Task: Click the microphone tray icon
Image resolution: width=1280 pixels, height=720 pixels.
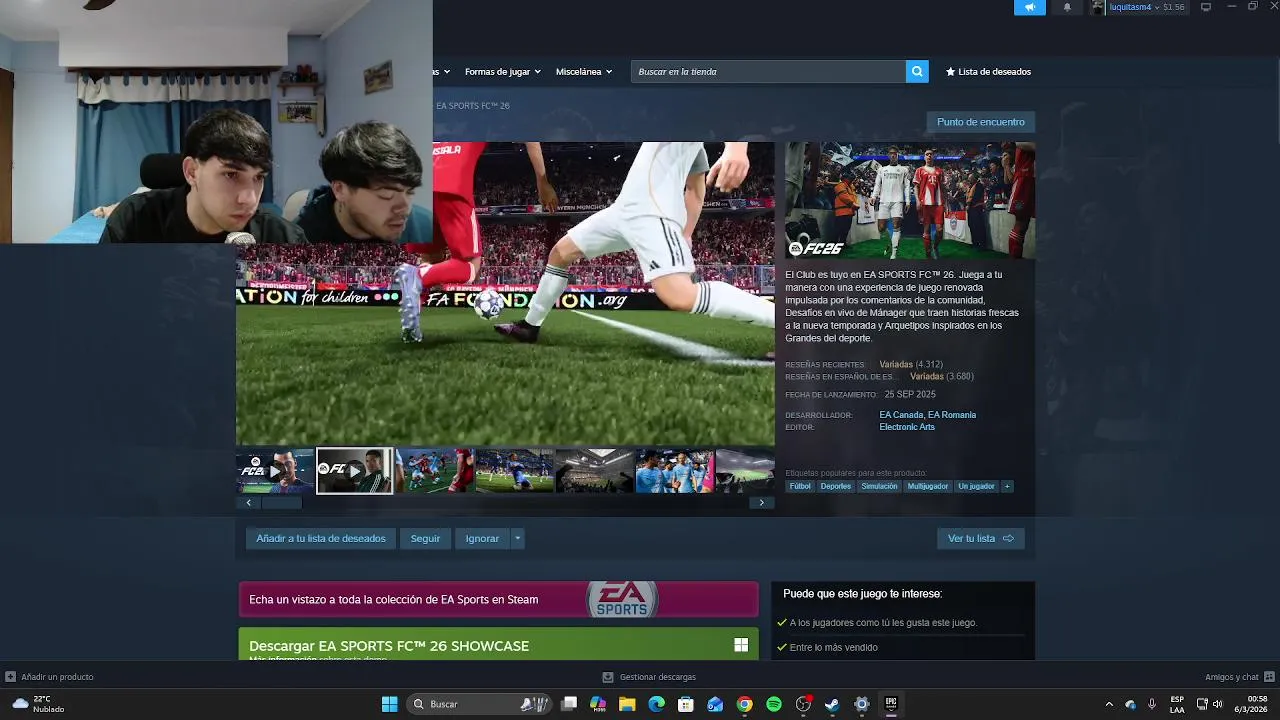Action: tap(1152, 704)
